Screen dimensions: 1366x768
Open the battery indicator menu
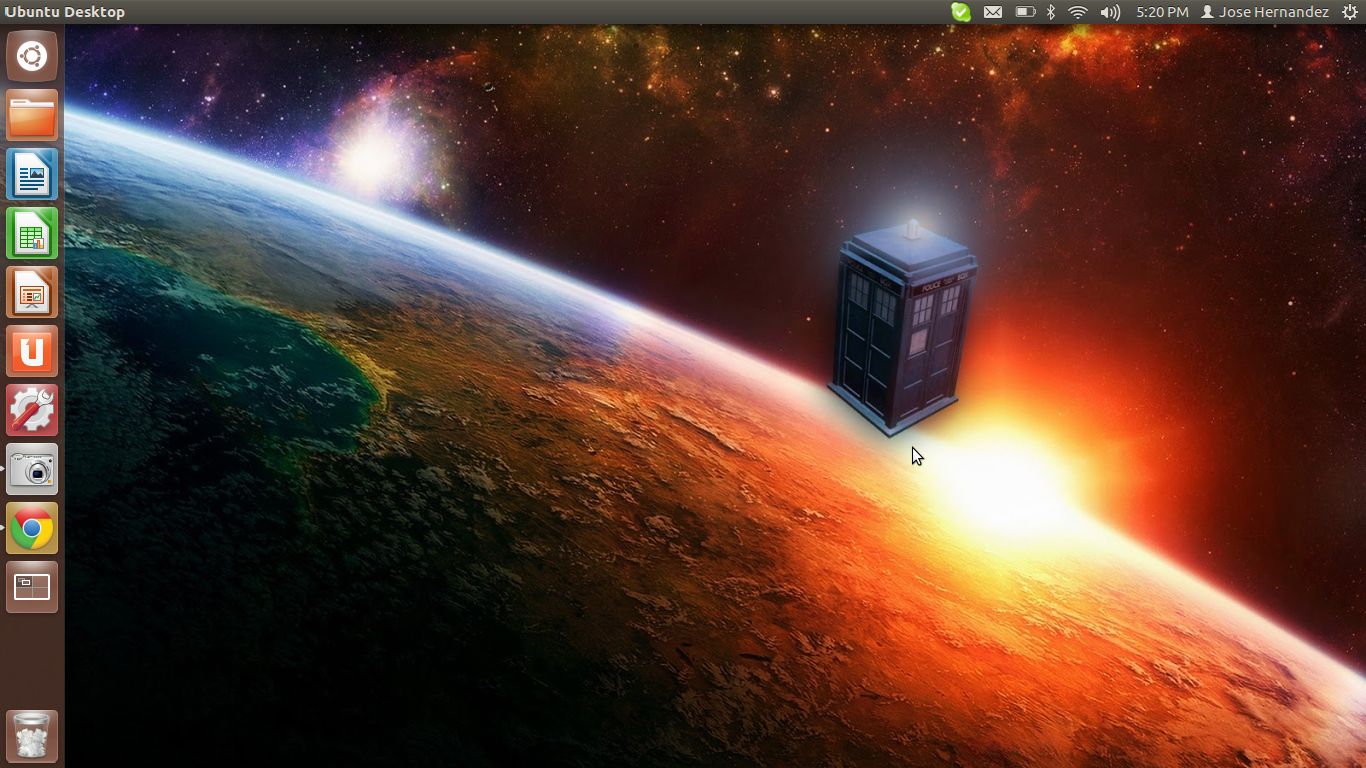[x=1024, y=12]
